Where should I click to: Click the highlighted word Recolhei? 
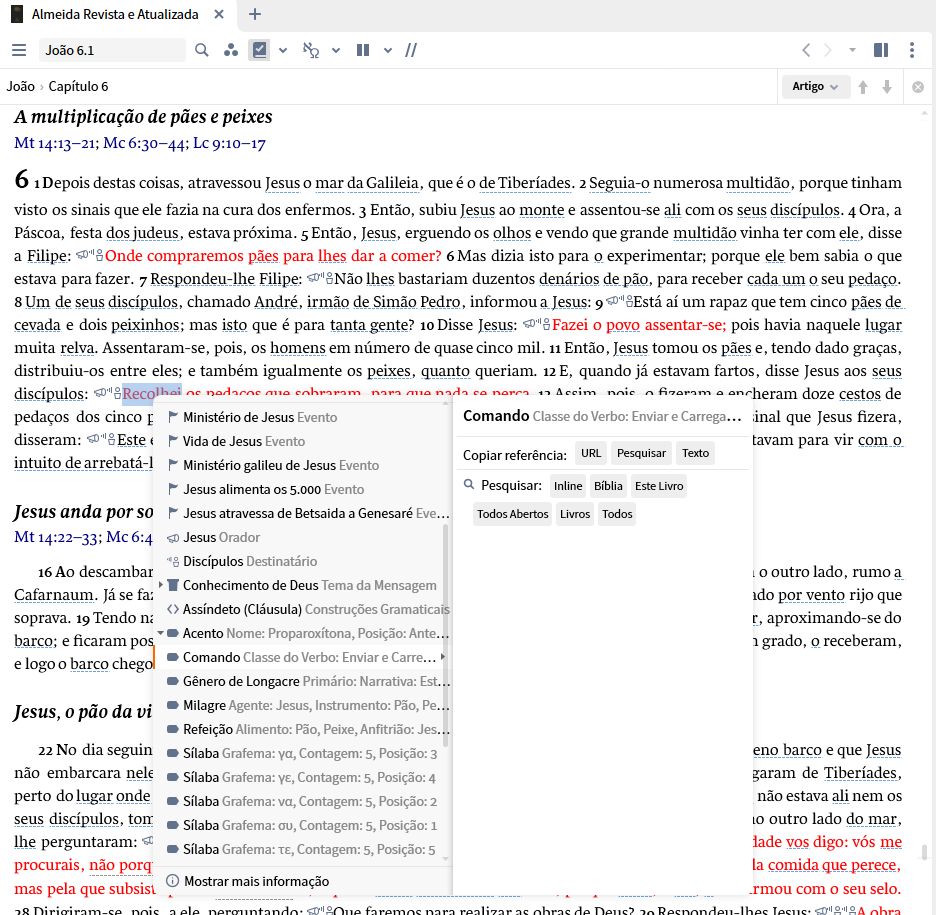coord(152,394)
